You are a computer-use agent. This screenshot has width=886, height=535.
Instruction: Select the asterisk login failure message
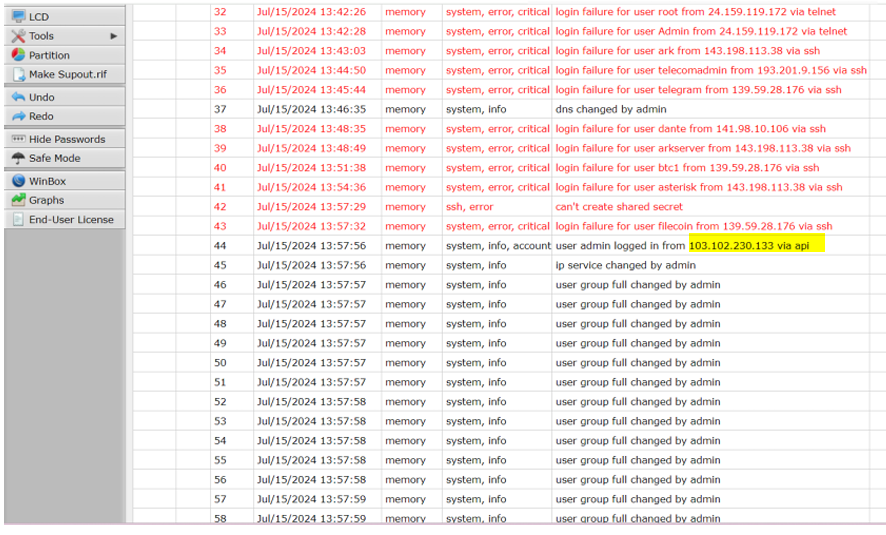click(699, 187)
